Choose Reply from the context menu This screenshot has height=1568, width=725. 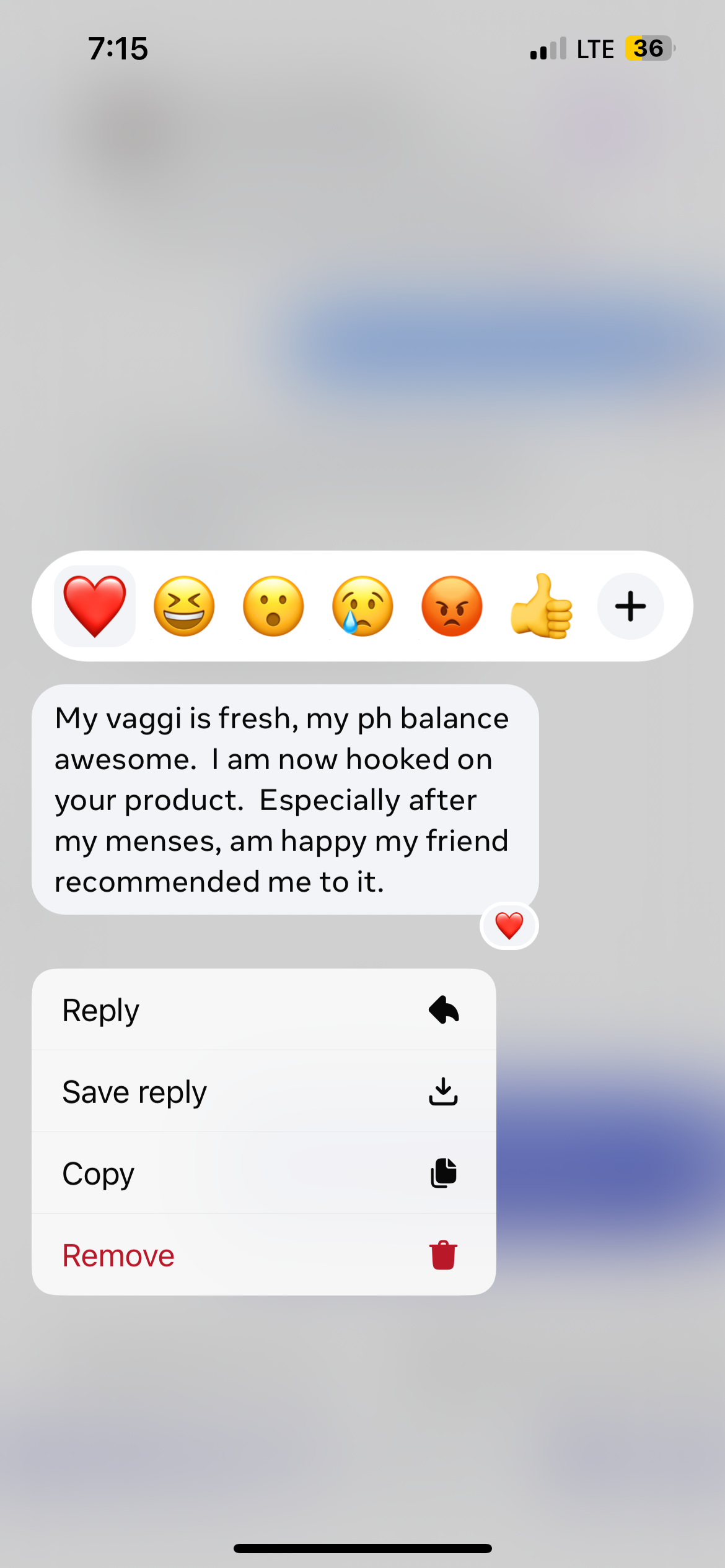point(264,1010)
